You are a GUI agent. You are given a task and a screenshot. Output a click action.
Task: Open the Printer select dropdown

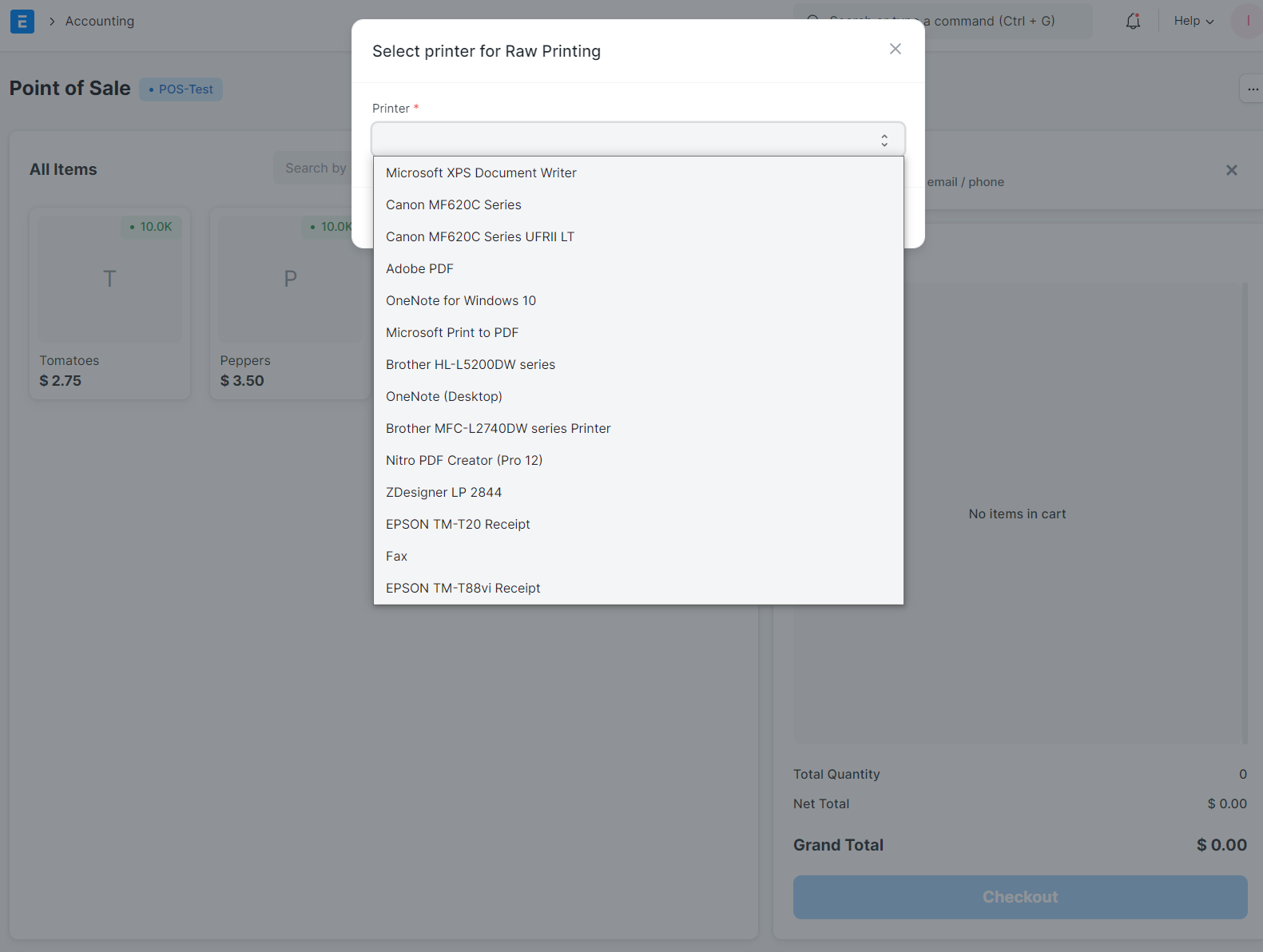tap(638, 140)
